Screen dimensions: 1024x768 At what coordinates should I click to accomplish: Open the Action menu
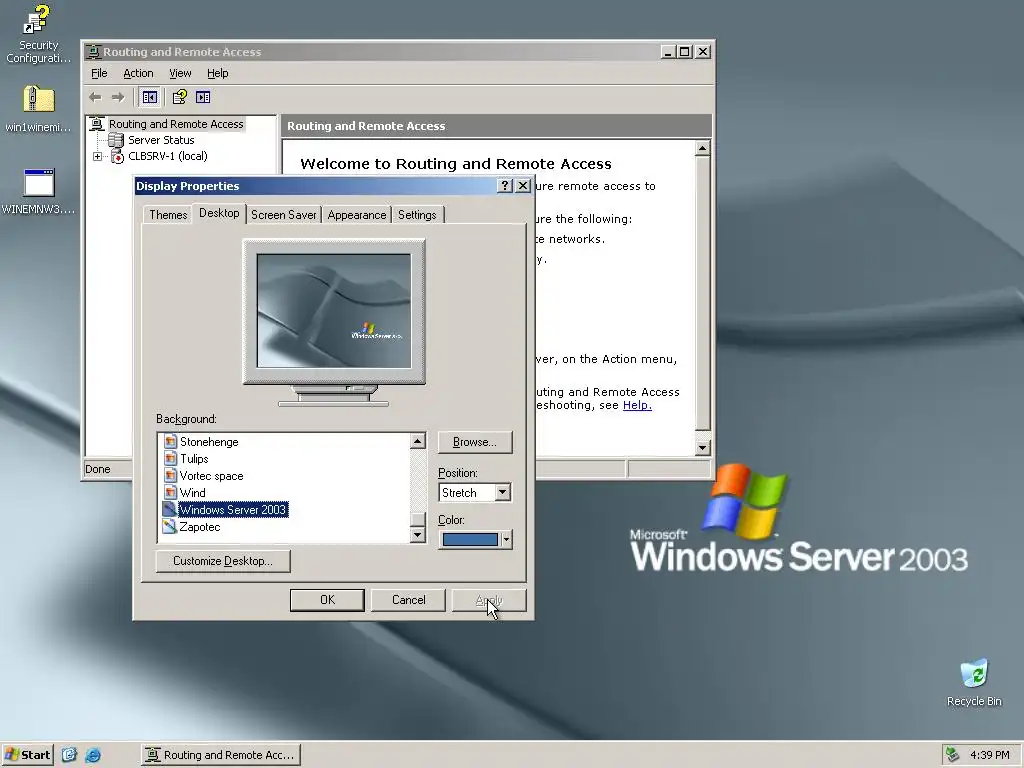[x=138, y=73]
